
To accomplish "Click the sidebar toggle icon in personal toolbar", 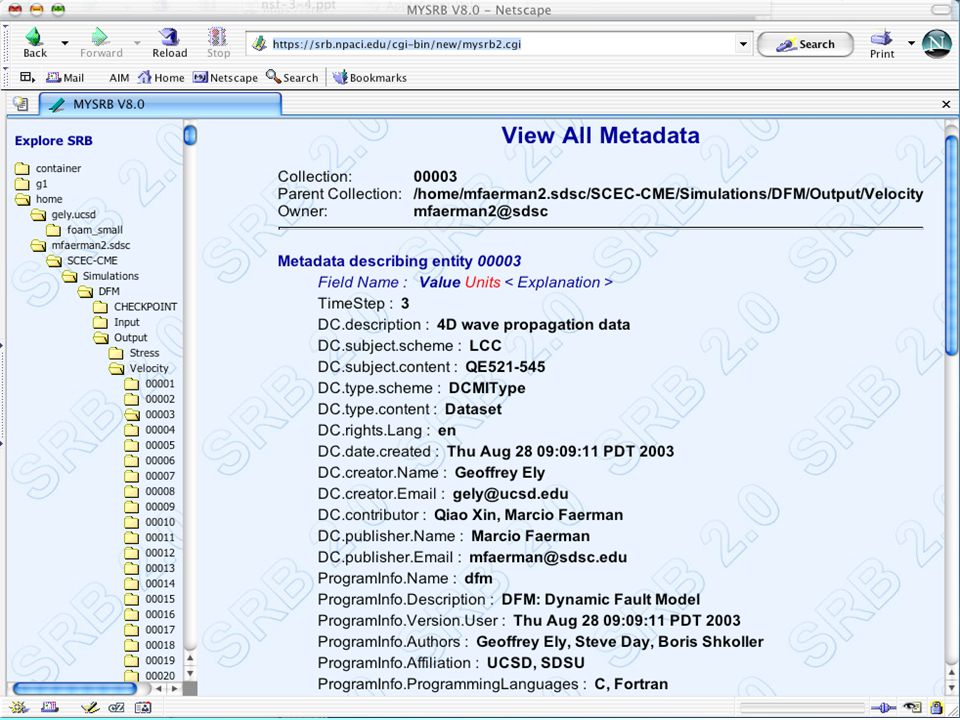I will click(x=27, y=77).
